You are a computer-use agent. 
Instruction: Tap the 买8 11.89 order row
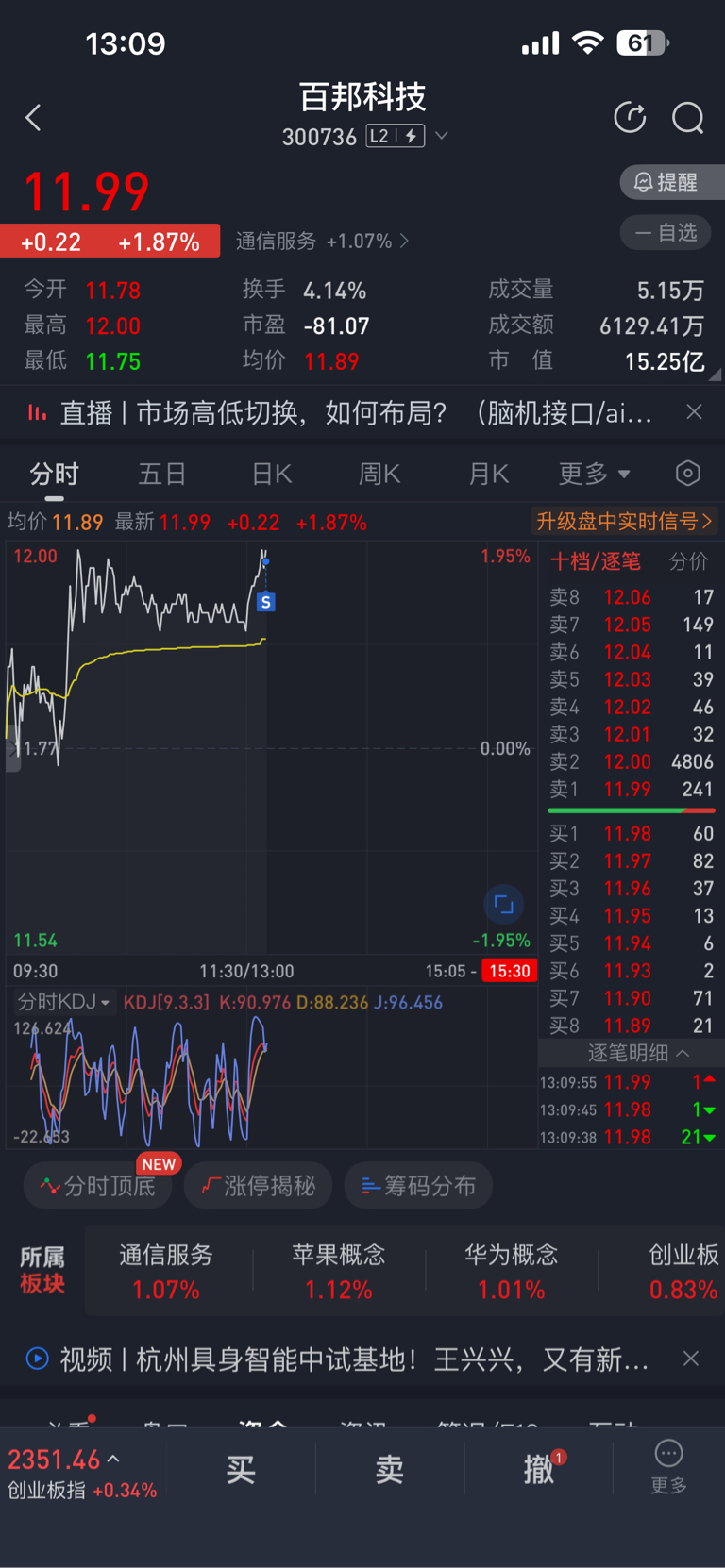tap(632, 1025)
